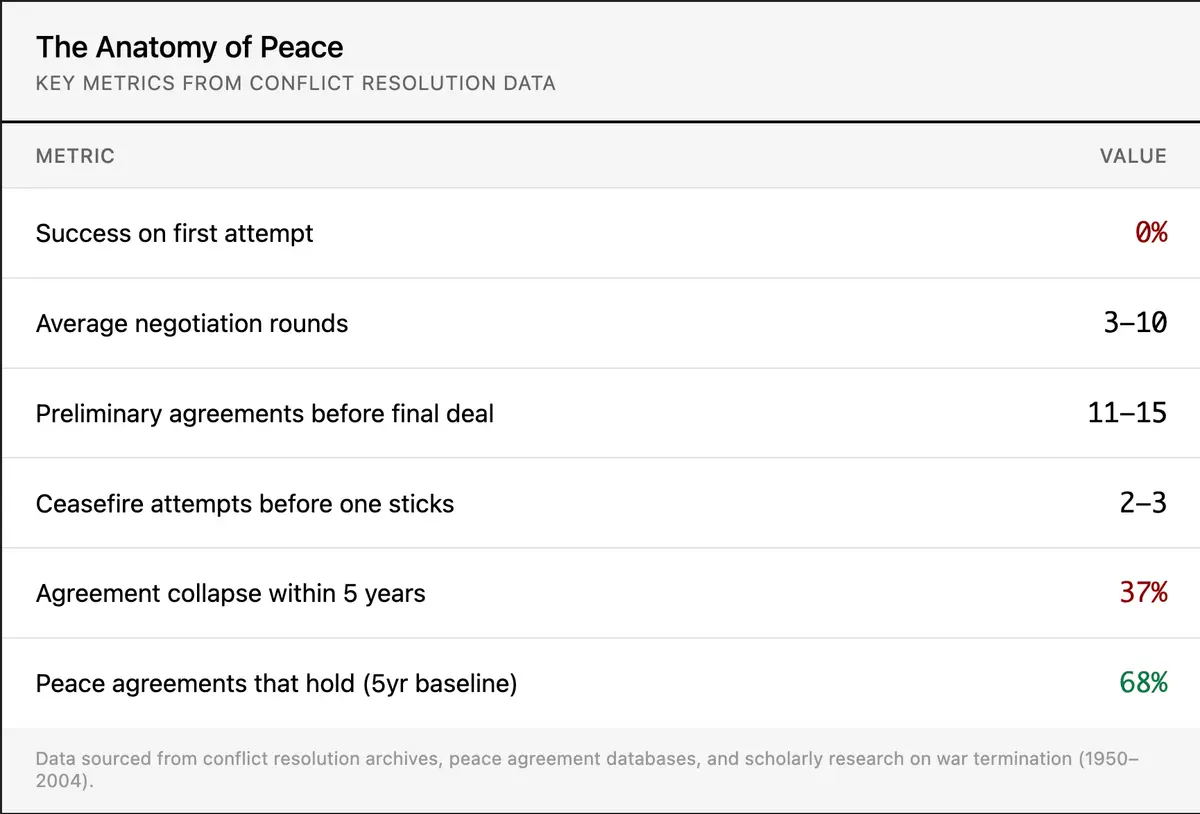Image resolution: width=1200 pixels, height=814 pixels.
Task: Click the METRIC column header
Action: click(x=75, y=156)
